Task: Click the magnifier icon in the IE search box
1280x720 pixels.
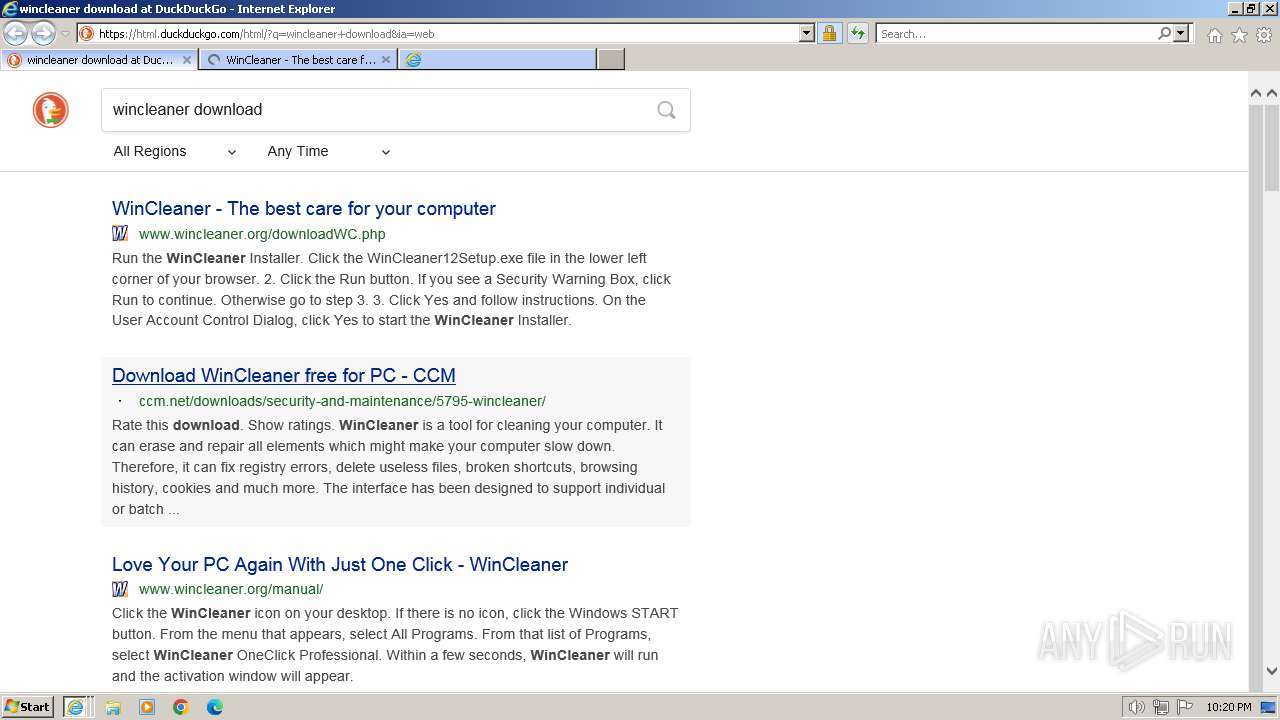Action: click(1164, 33)
